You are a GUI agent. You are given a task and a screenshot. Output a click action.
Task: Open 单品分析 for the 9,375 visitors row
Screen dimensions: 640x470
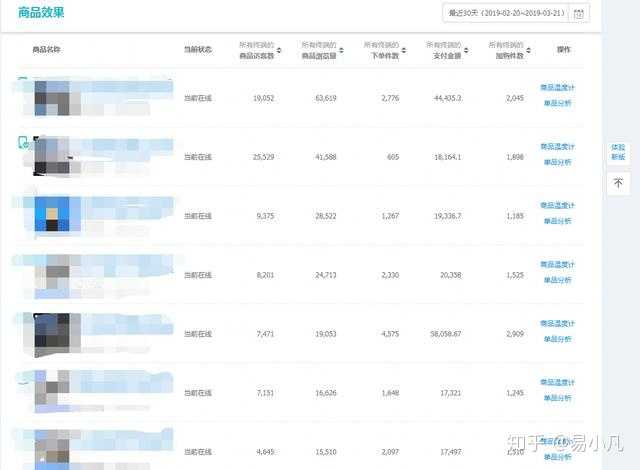tap(557, 221)
